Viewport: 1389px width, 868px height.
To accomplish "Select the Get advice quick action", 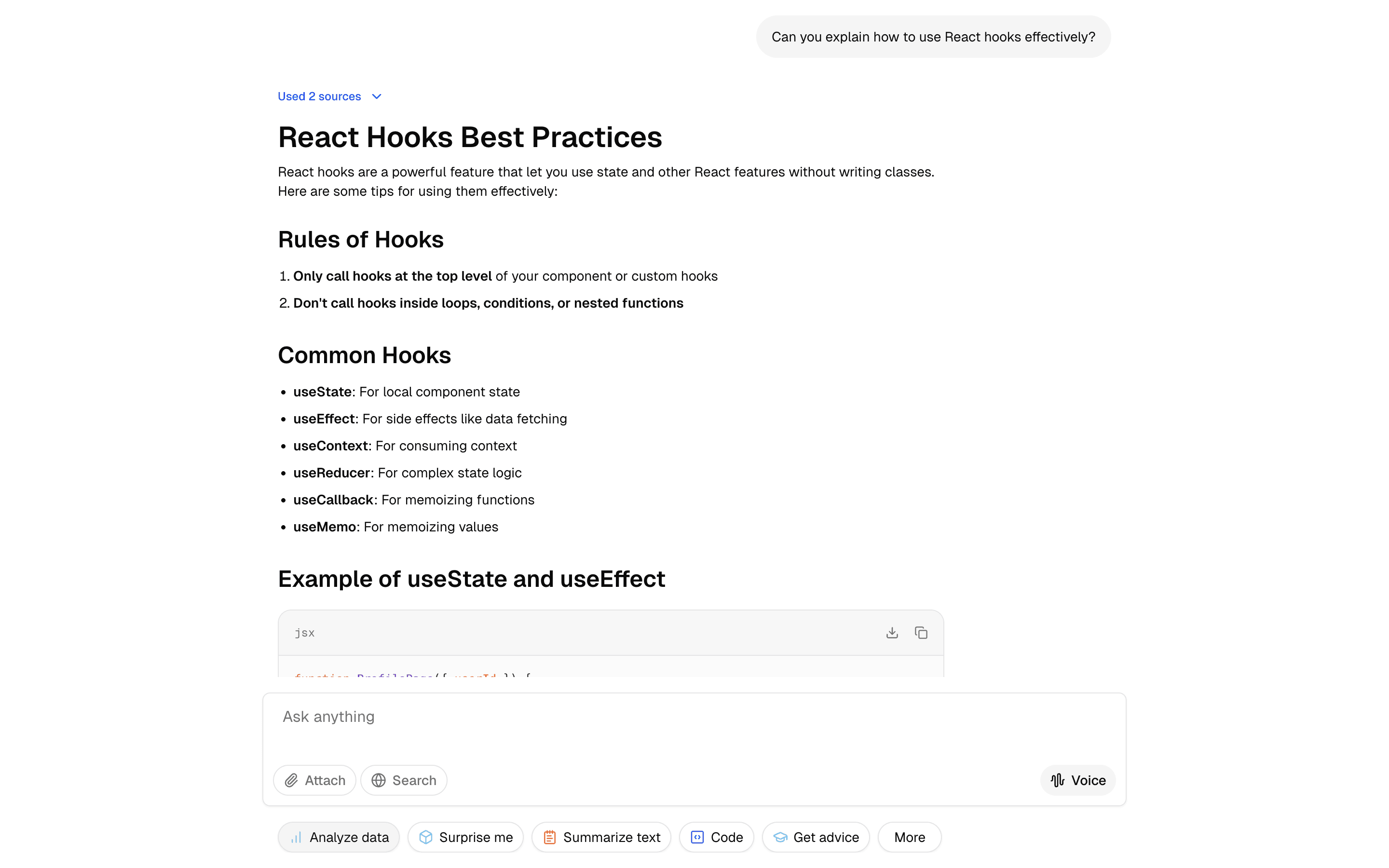I will pyautogui.click(x=816, y=837).
